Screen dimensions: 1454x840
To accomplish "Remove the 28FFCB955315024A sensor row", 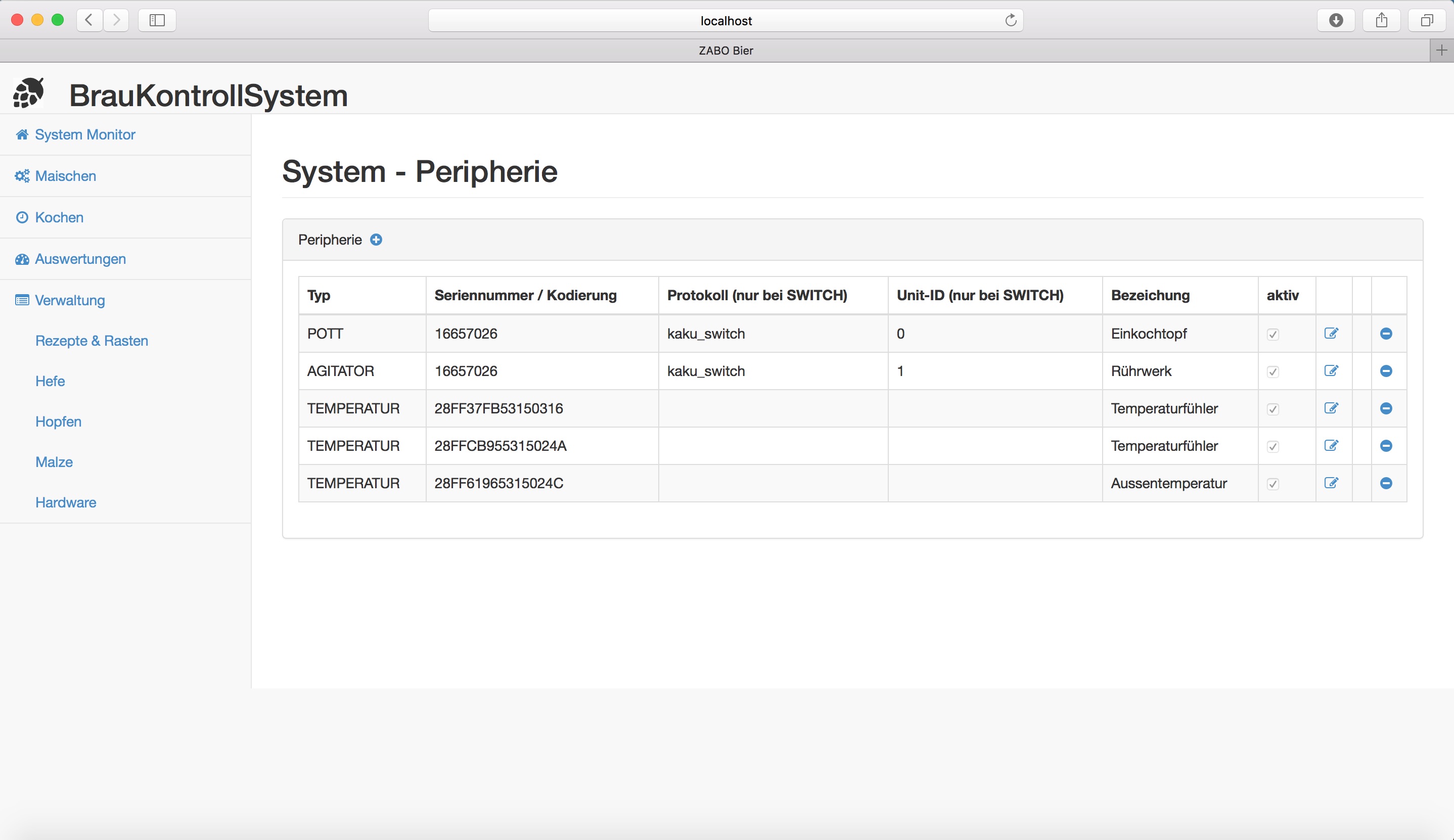I will coord(1386,445).
